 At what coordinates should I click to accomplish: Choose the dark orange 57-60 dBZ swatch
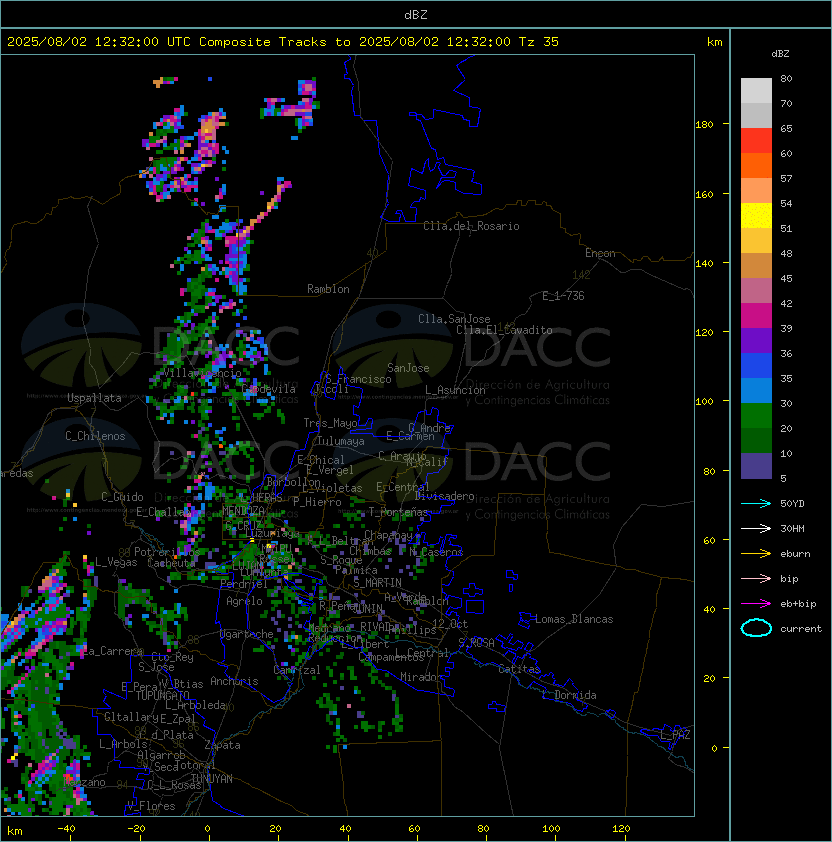[756, 166]
